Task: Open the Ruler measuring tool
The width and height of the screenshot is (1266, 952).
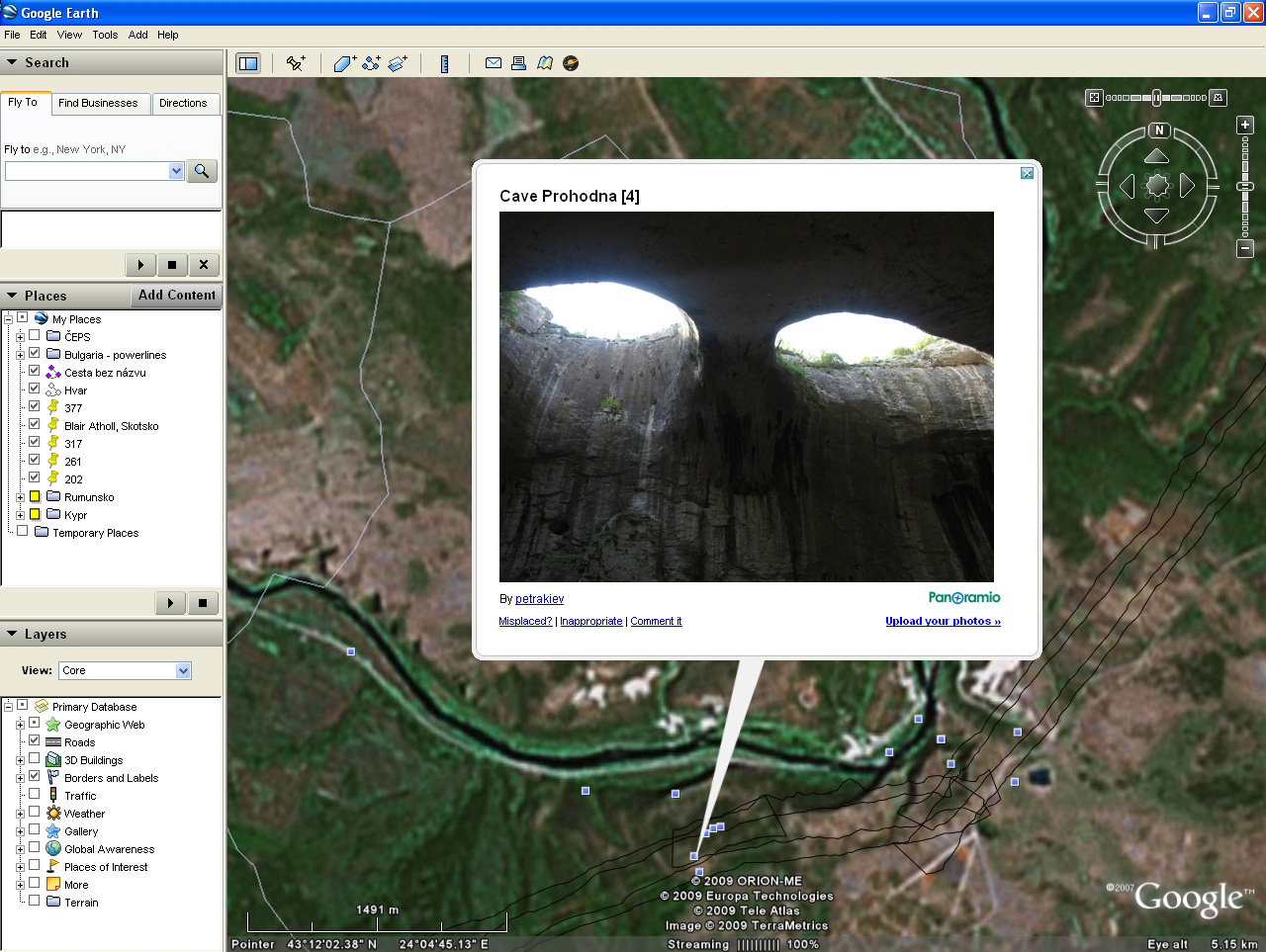Action: click(x=444, y=63)
